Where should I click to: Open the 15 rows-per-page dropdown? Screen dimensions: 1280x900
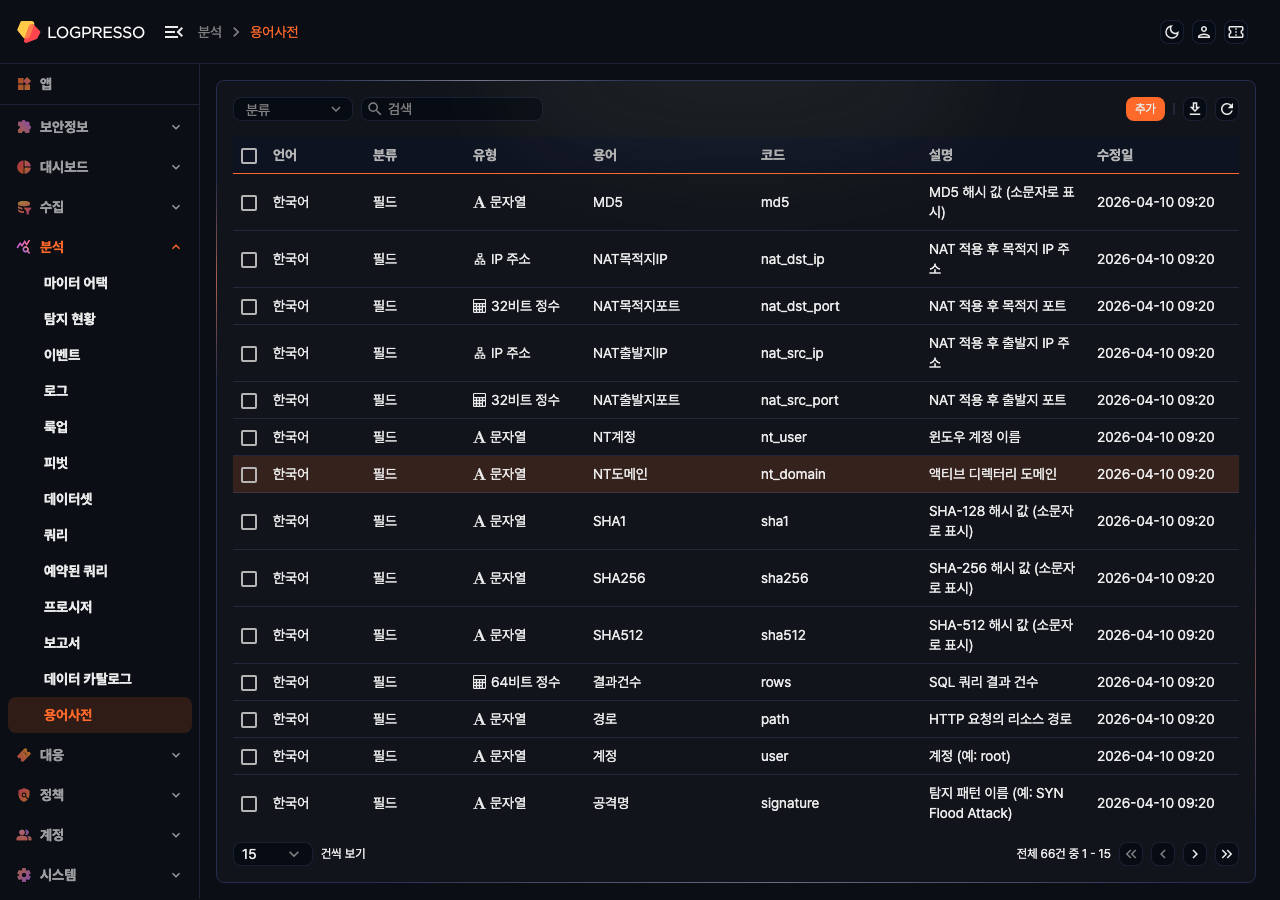point(271,854)
